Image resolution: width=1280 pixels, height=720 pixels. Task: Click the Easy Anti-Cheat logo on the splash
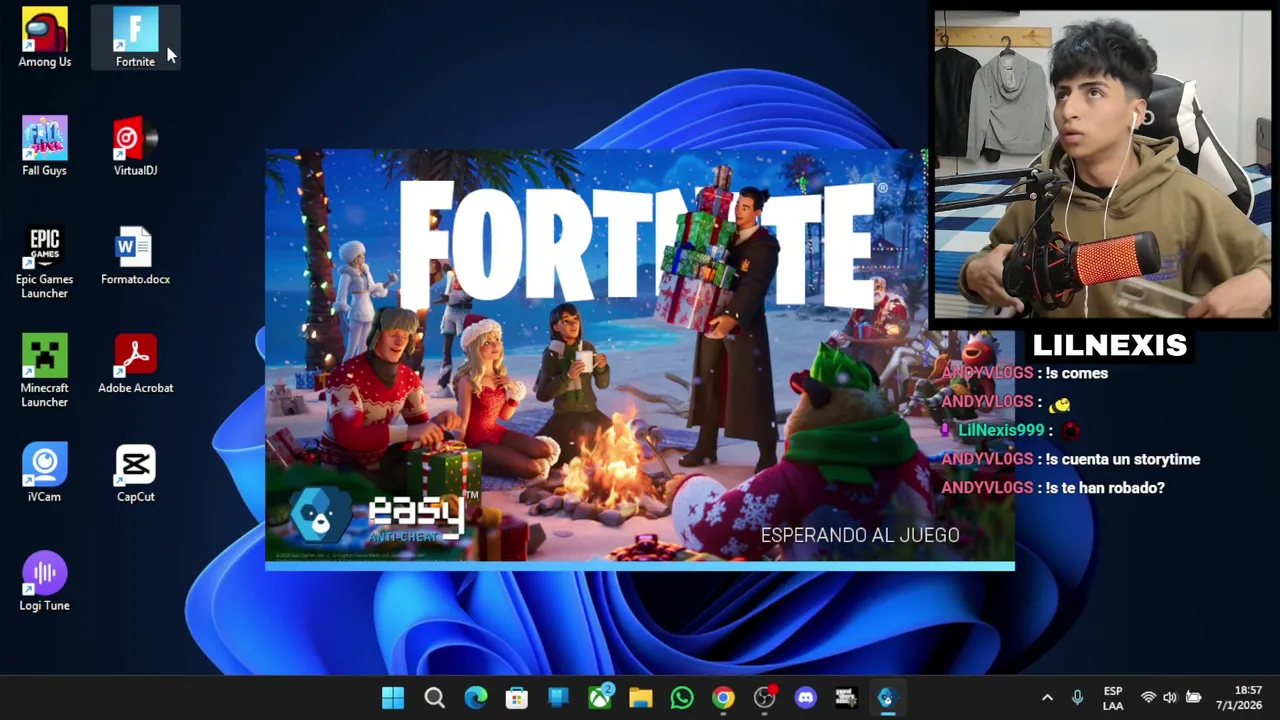click(385, 515)
